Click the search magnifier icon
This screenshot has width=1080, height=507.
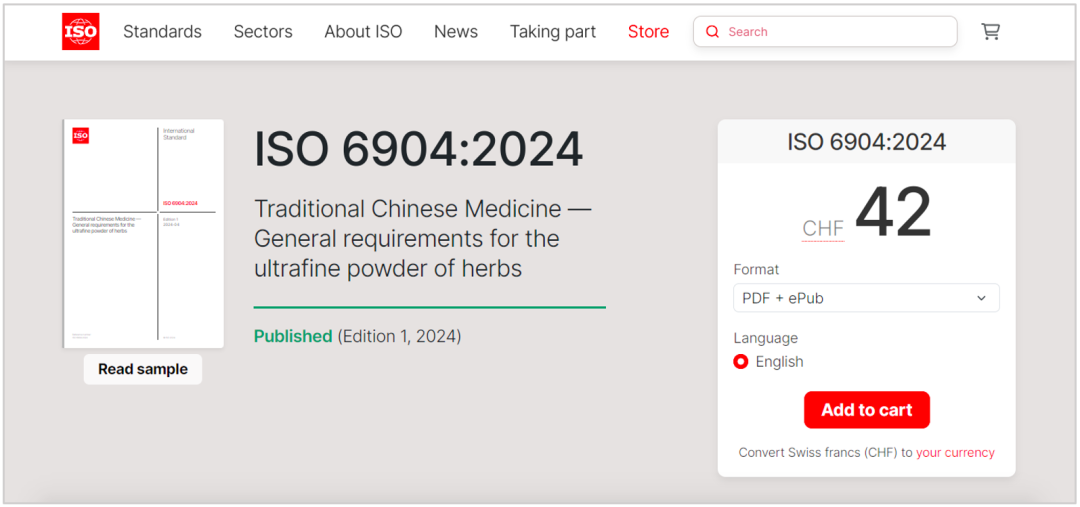712,32
